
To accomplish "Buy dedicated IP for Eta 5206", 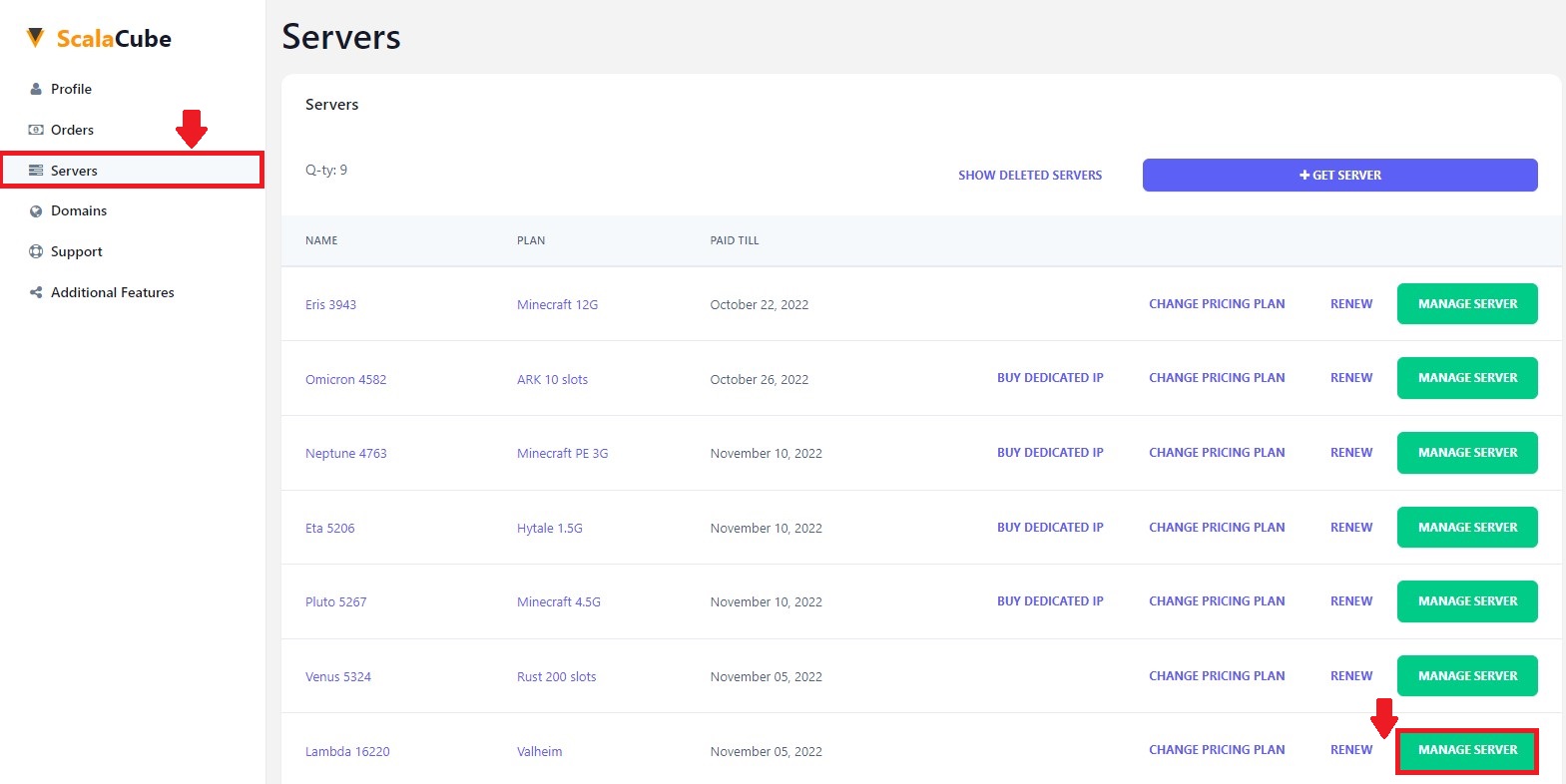I will 1050,527.
